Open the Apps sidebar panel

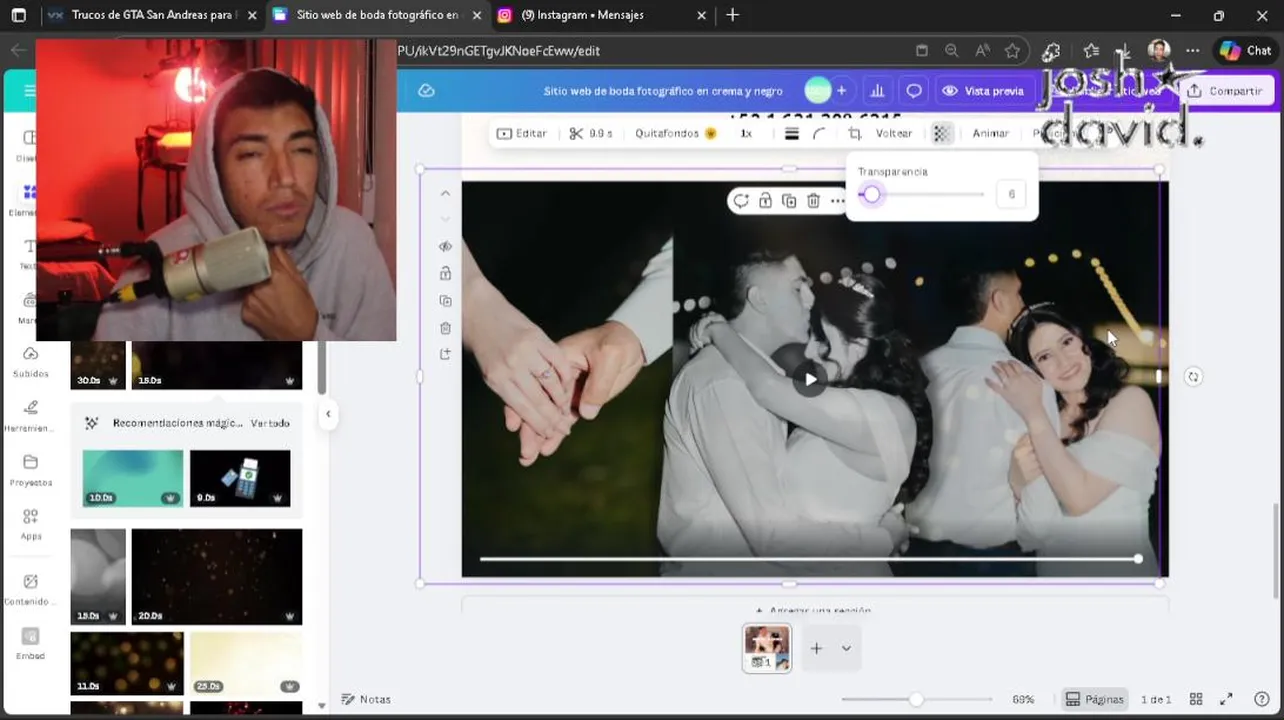click(30, 523)
